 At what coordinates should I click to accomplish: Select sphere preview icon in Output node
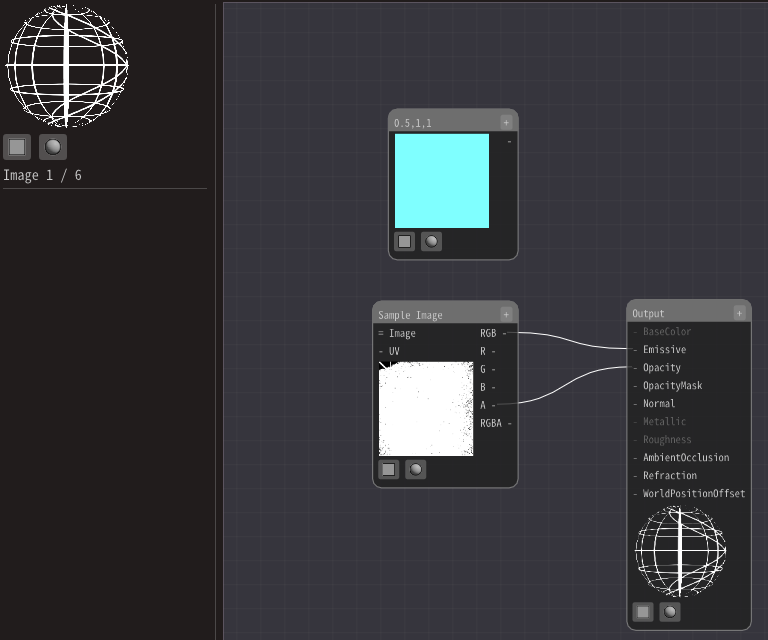670,611
